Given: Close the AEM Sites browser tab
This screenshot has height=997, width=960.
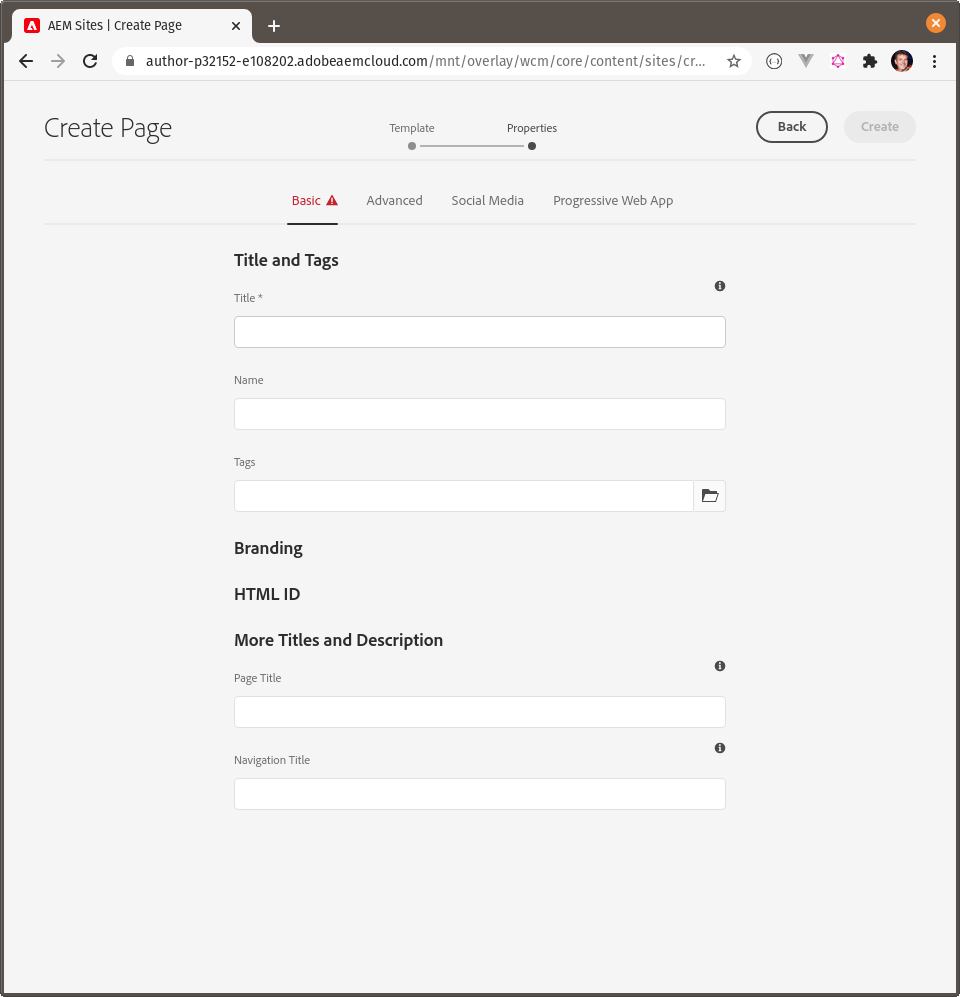Looking at the screenshot, I should click(236, 25).
